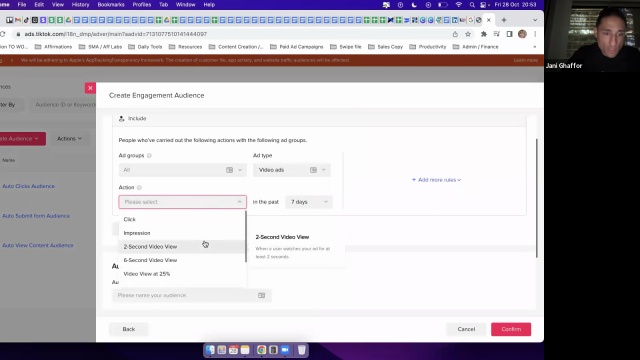Open Chrome from the Dock
Screen dimensions: 640x360
click(261, 350)
